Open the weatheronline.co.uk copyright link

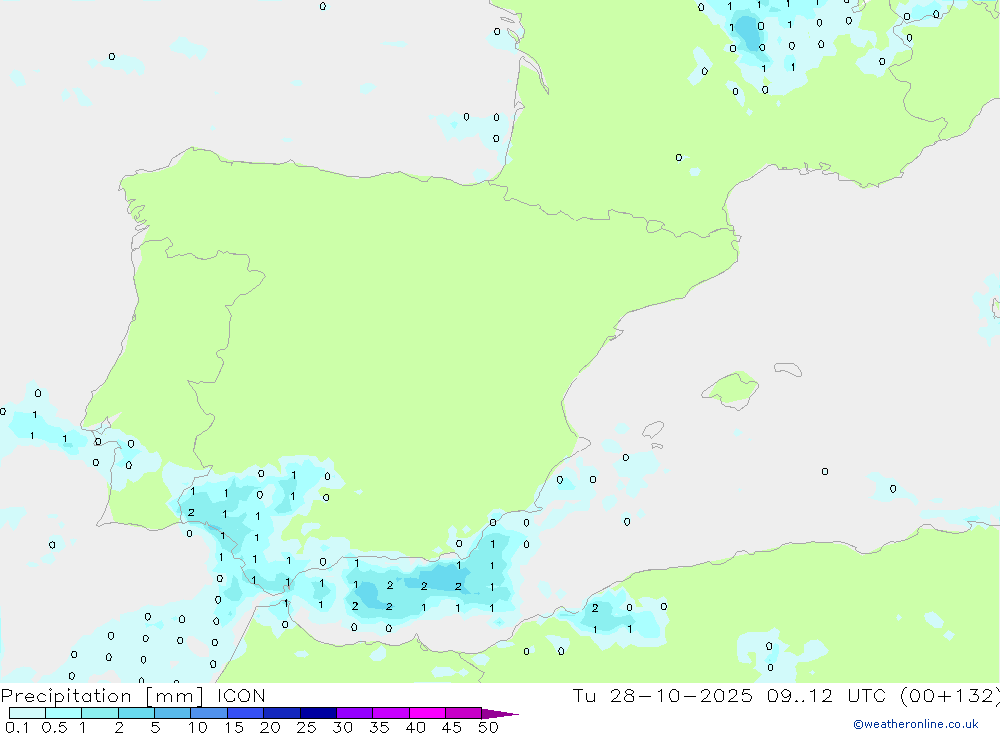tap(916, 724)
